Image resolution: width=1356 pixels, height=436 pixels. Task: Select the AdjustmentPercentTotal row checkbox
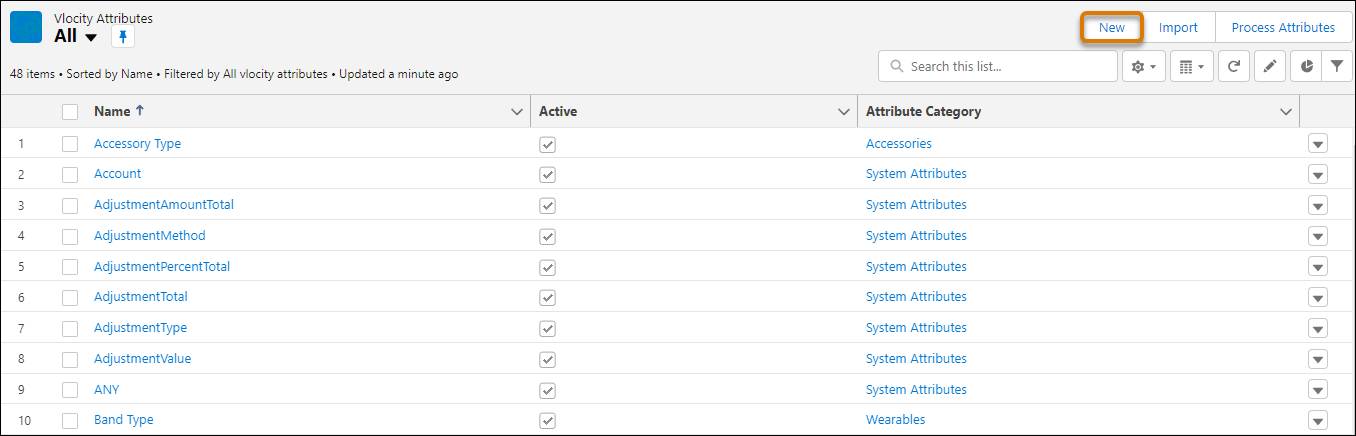click(x=70, y=267)
